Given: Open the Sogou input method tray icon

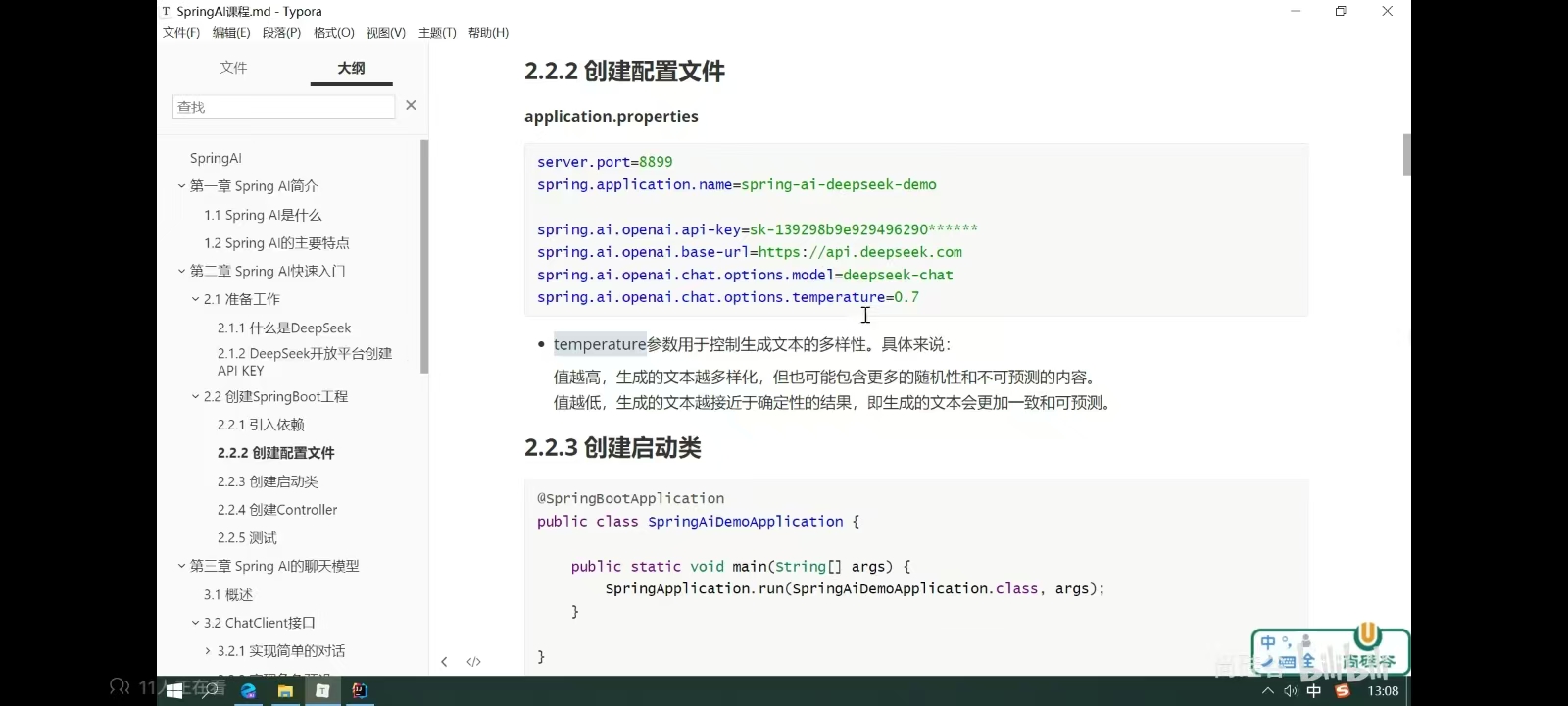Looking at the screenshot, I should (1343, 691).
